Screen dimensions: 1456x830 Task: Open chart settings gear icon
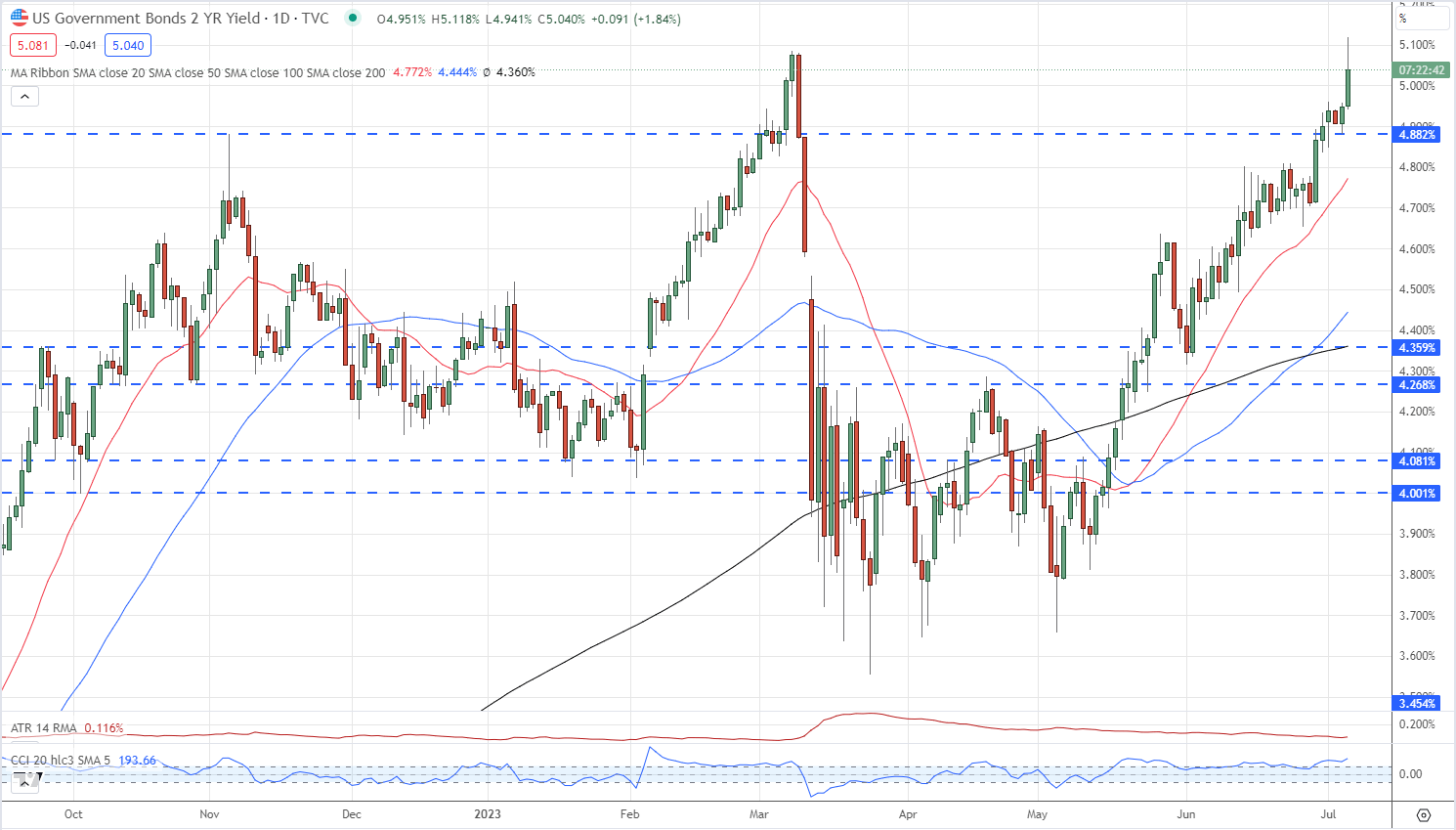[x=1423, y=814]
